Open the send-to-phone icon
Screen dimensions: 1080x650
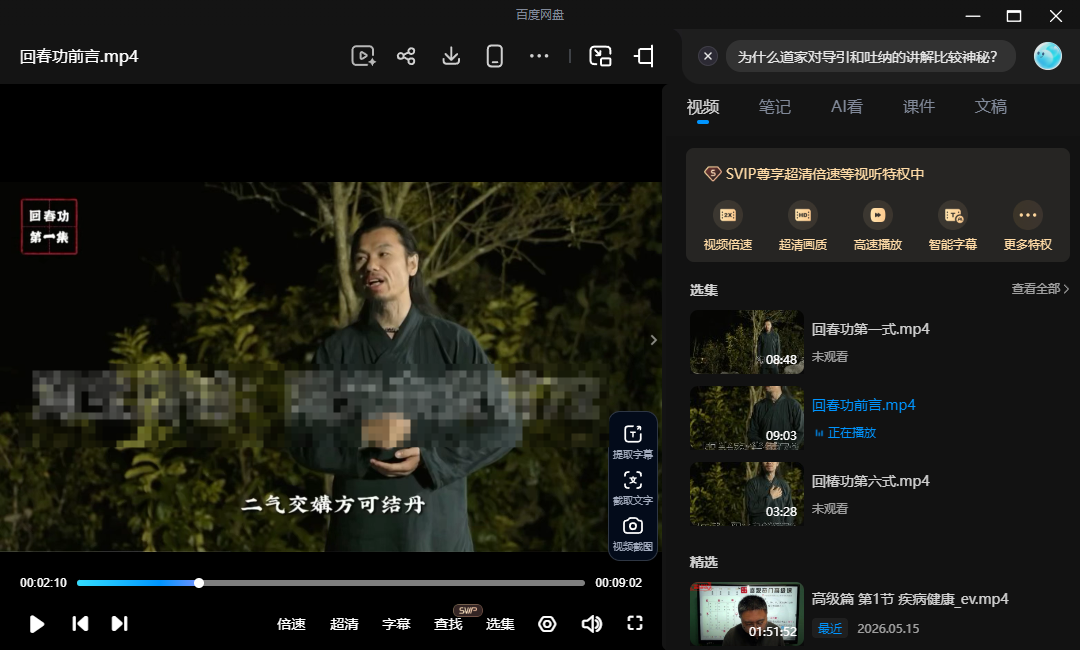click(x=495, y=56)
